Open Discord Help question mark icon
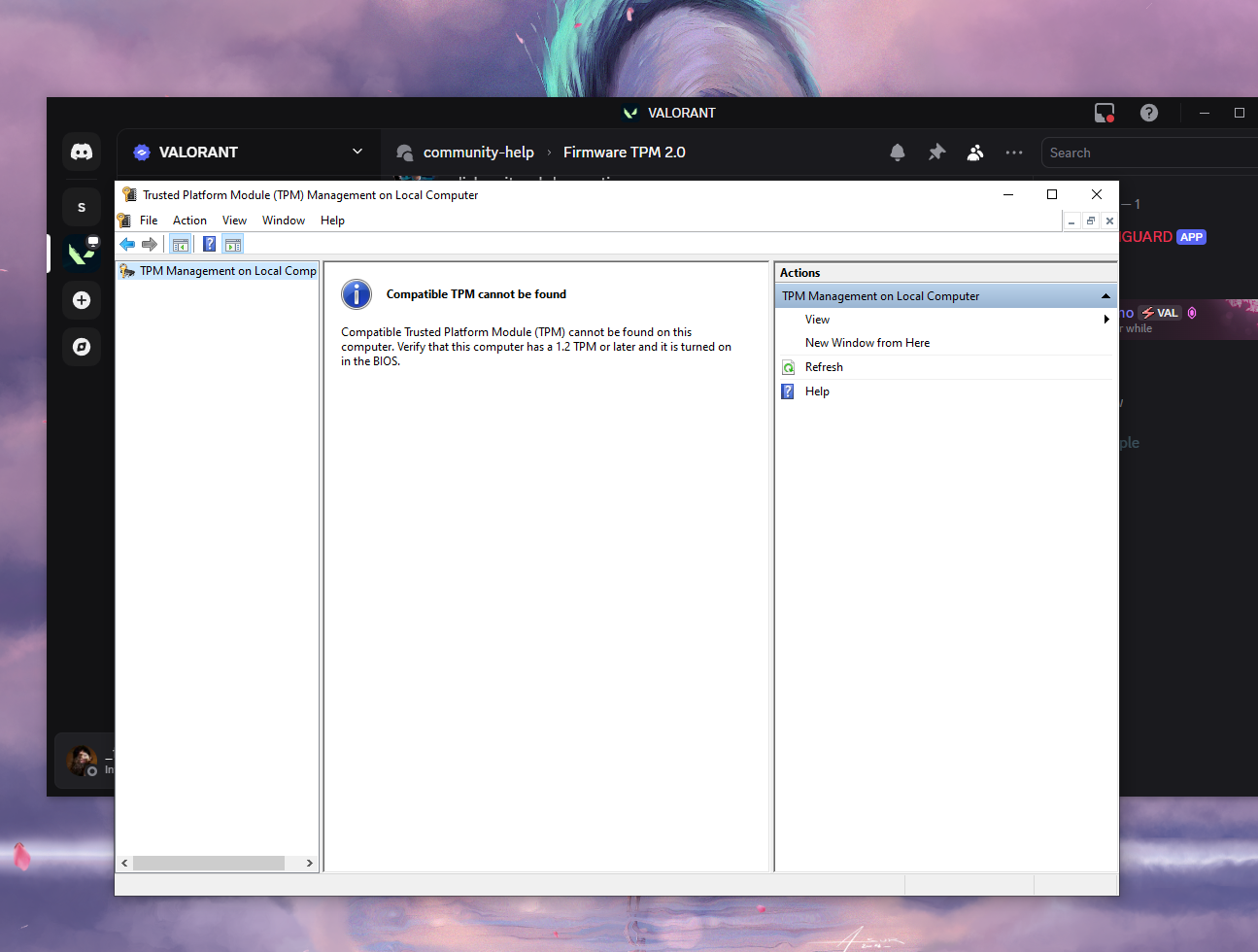 (1149, 113)
